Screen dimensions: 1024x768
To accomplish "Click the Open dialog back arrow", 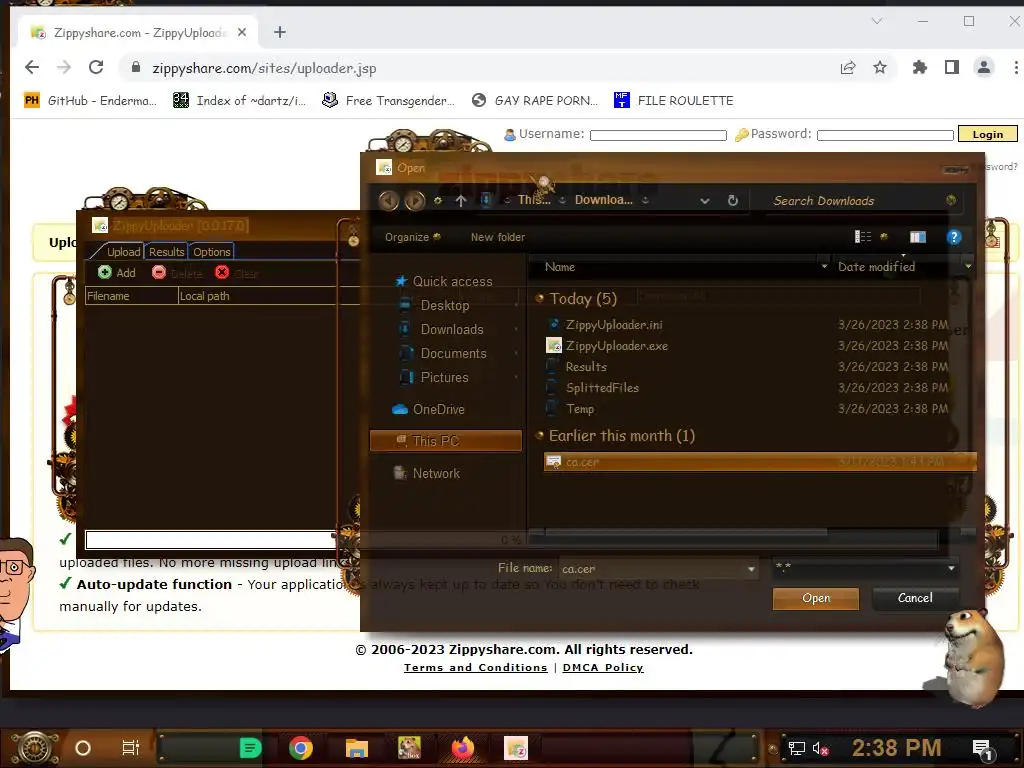I will [x=389, y=200].
